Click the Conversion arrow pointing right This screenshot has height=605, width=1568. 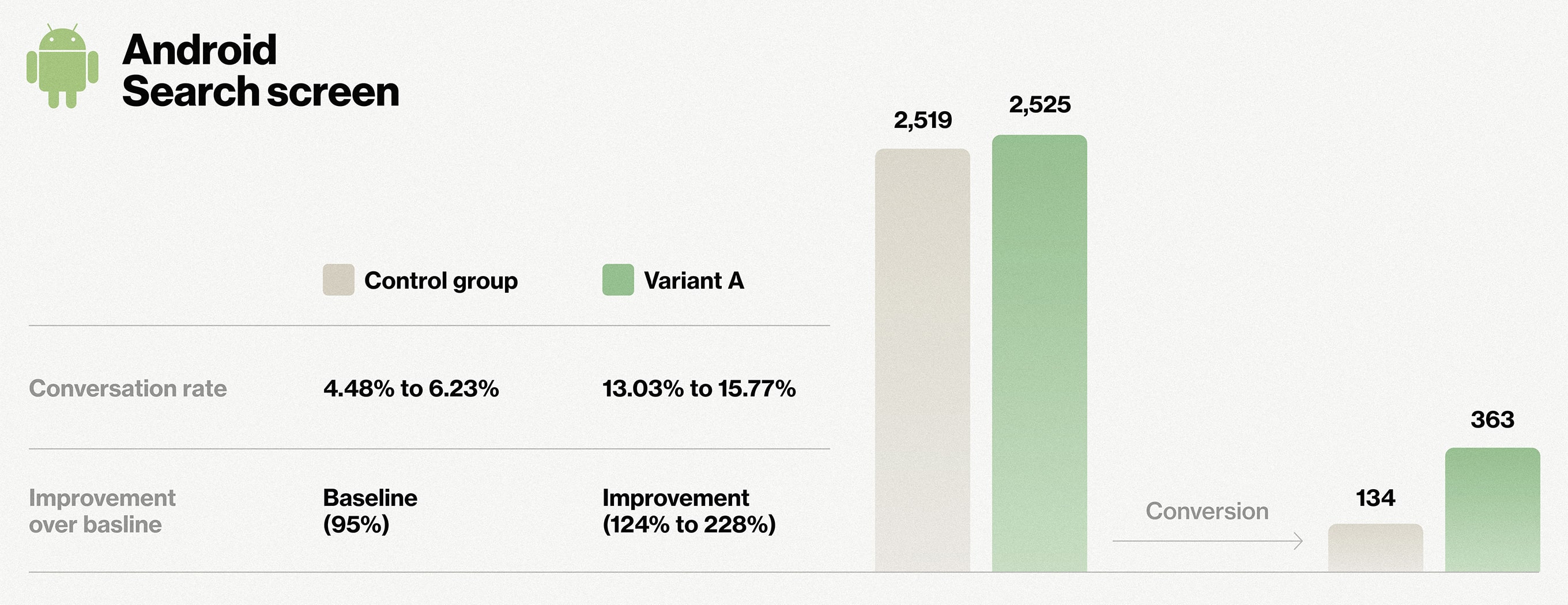click(x=1207, y=540)
